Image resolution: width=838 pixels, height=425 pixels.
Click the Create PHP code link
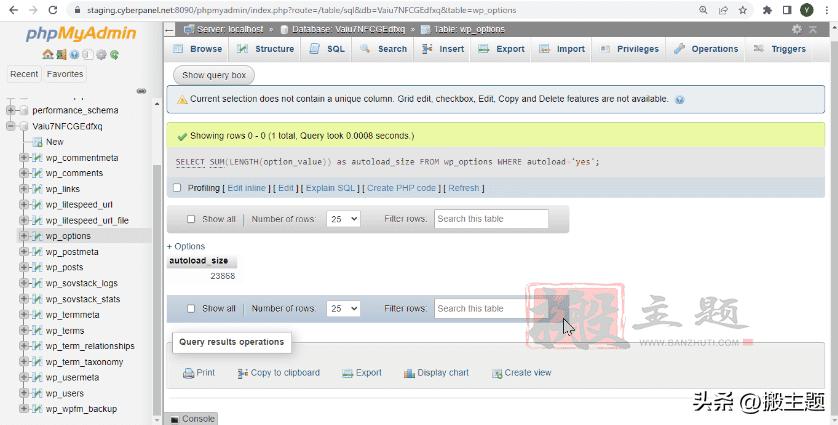coord(401,188)
